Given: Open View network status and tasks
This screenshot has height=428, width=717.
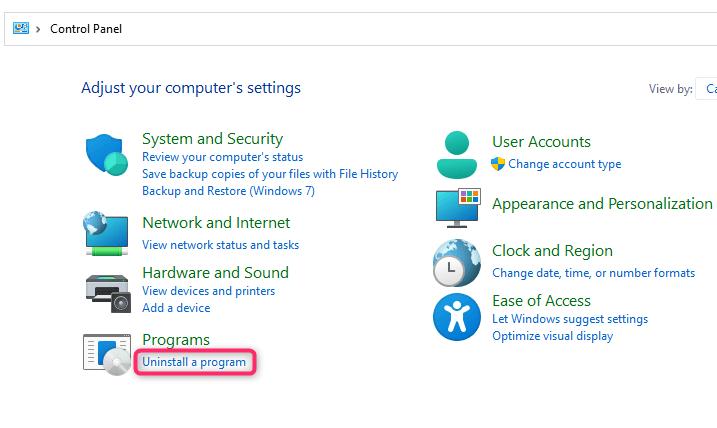Looking at the screenshot, I should click(x=220, y=244).
